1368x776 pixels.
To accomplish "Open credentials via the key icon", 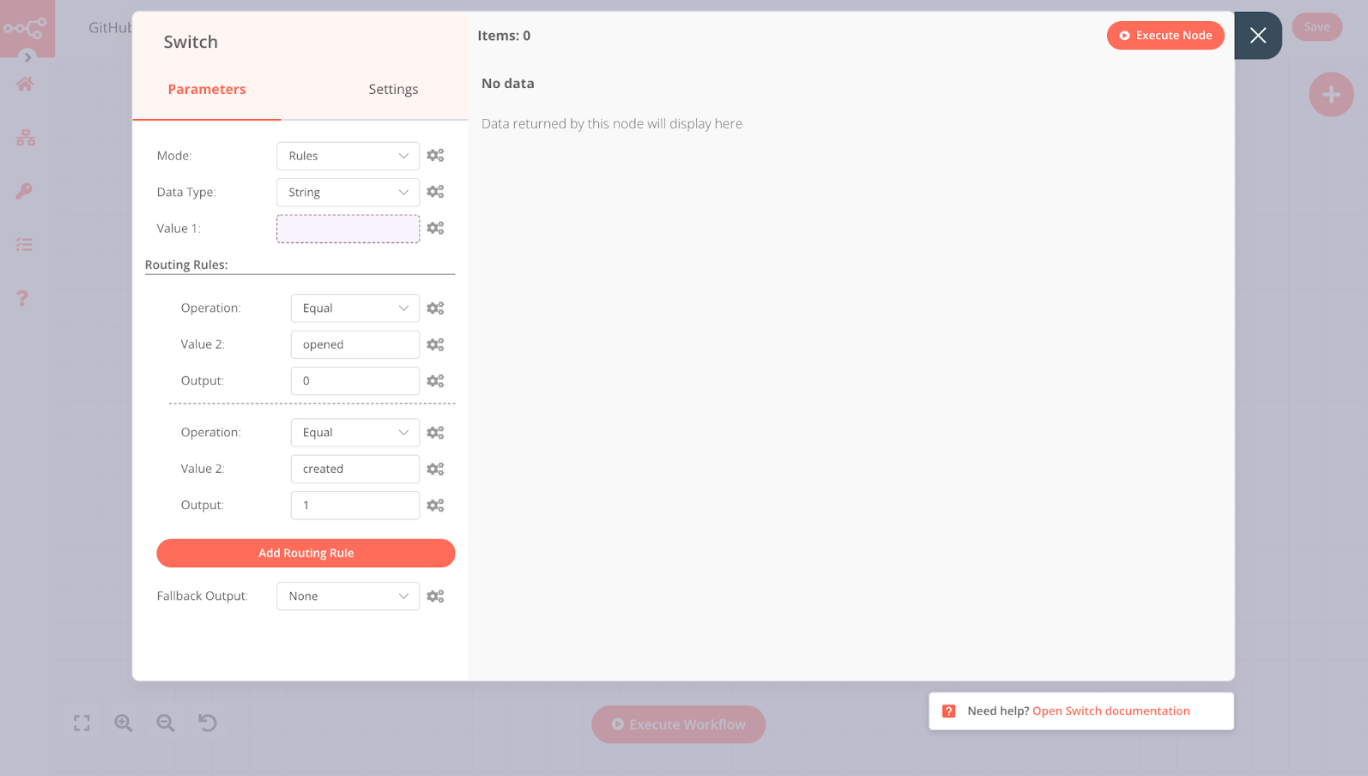I will [x=24, y=190].
